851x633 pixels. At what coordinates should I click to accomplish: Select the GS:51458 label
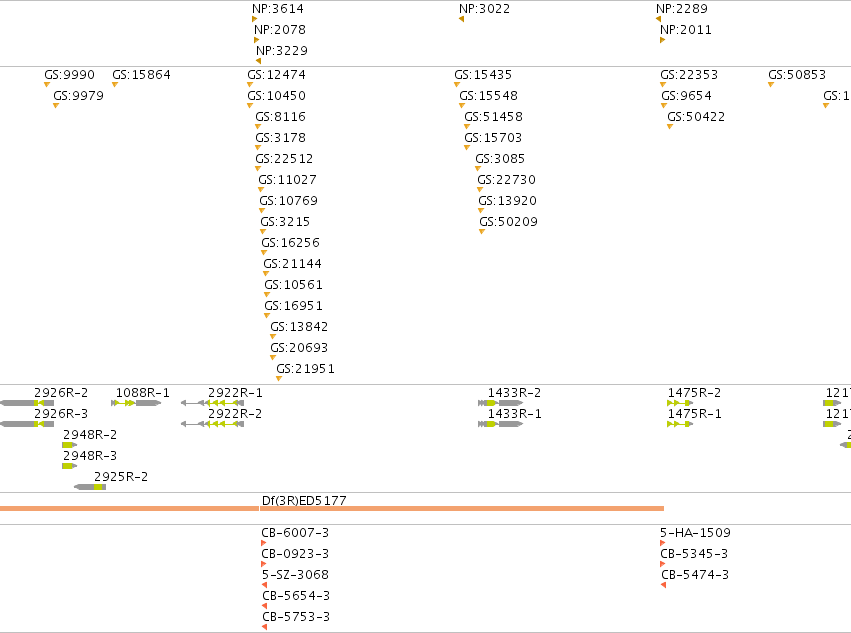[494, 117]
